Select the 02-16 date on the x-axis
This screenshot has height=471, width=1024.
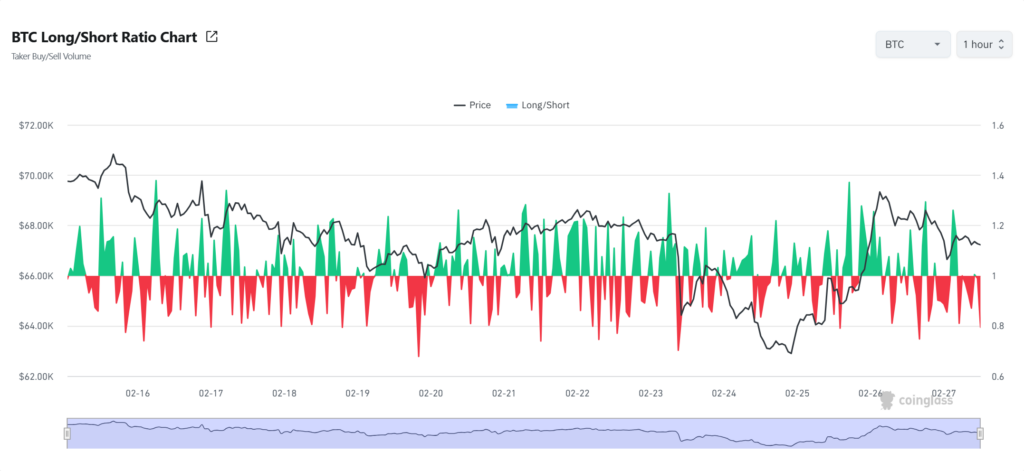click(x=137, y=394)
